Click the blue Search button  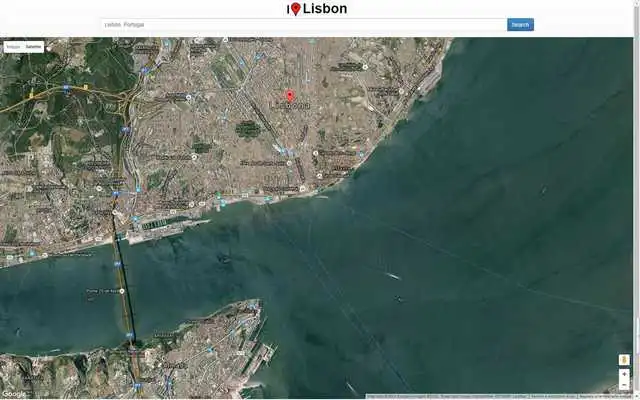coord(520,24)
